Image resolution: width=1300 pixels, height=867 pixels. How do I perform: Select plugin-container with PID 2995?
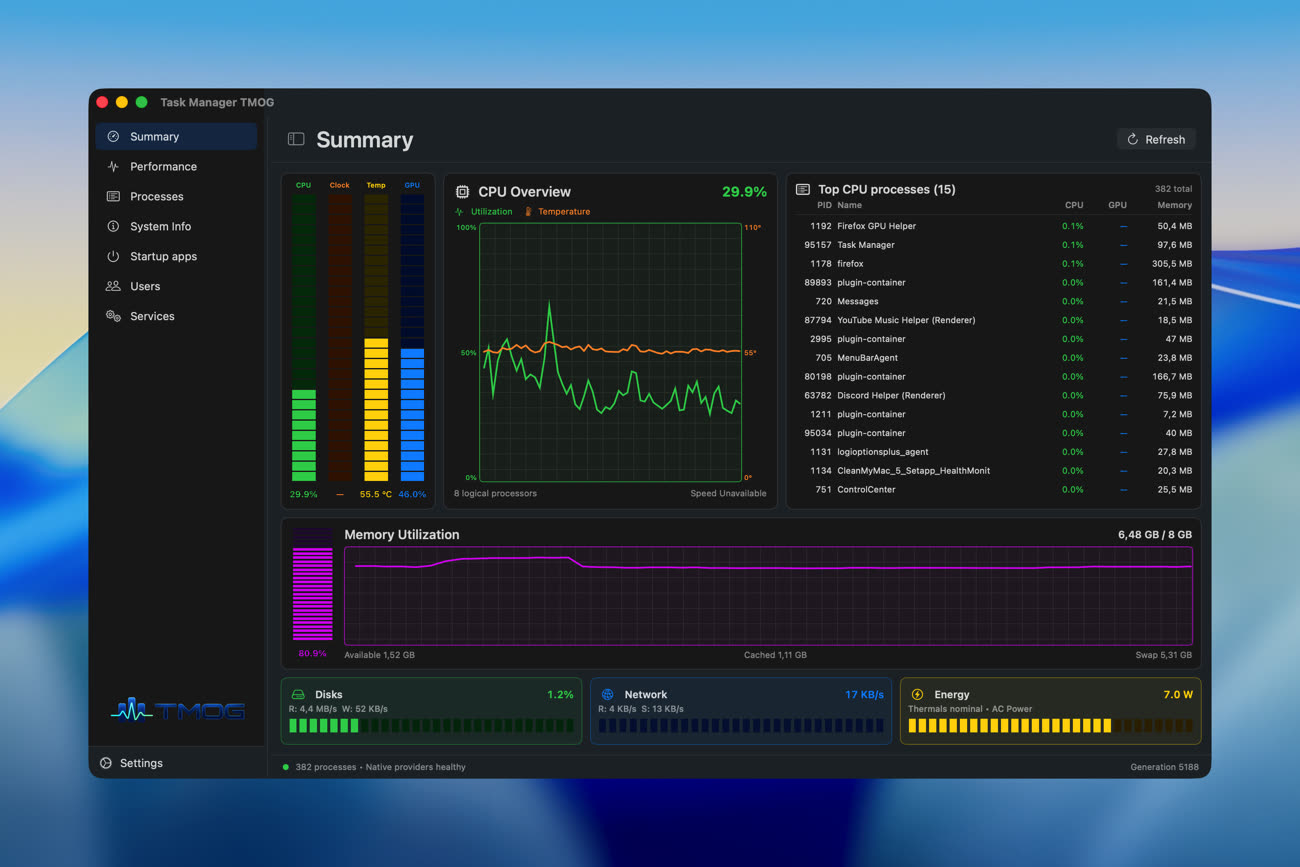point(994,339)
